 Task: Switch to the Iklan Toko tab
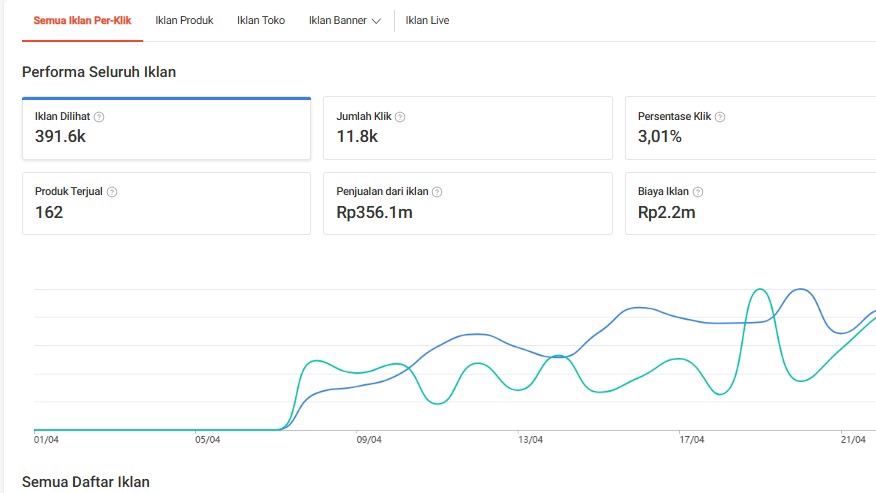261,21
